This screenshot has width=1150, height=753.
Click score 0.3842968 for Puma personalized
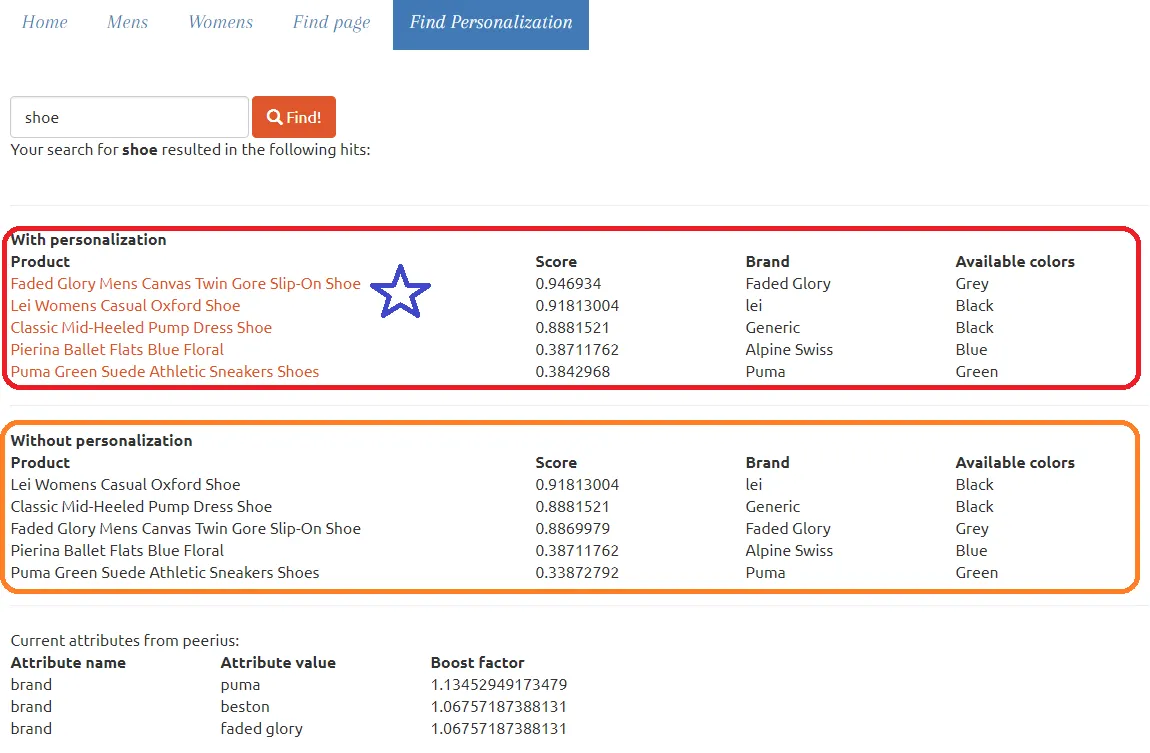(573, 372)
